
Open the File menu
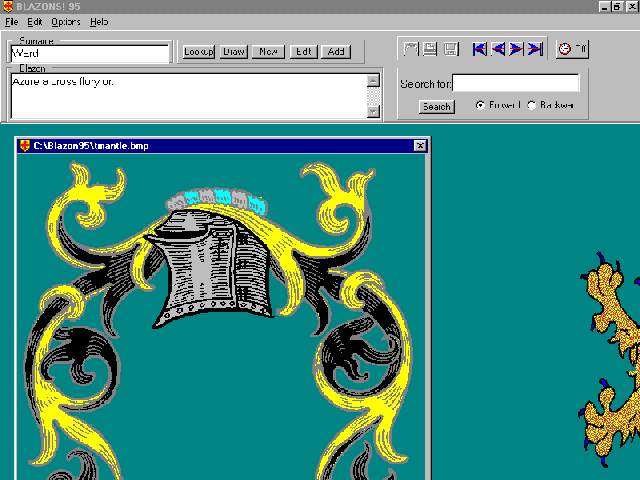coord(12,21)
